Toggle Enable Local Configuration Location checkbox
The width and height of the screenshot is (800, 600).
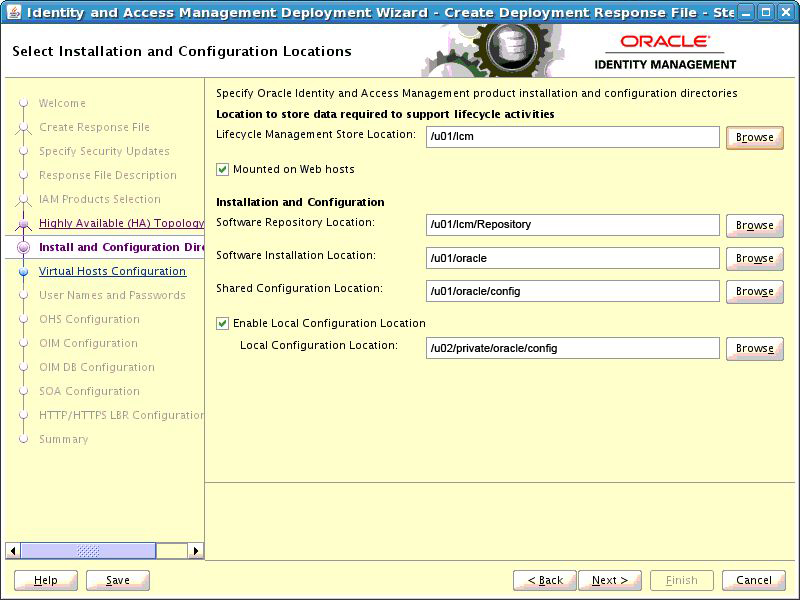point(222,323)
